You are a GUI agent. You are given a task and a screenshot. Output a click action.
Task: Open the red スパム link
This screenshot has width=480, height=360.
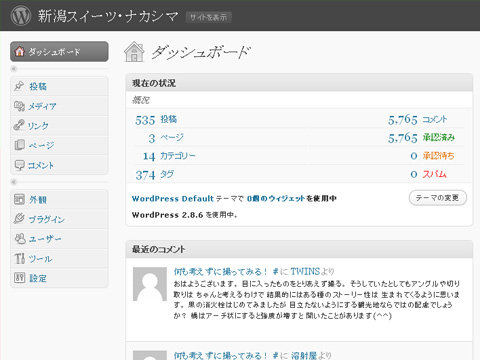(435, 174)
